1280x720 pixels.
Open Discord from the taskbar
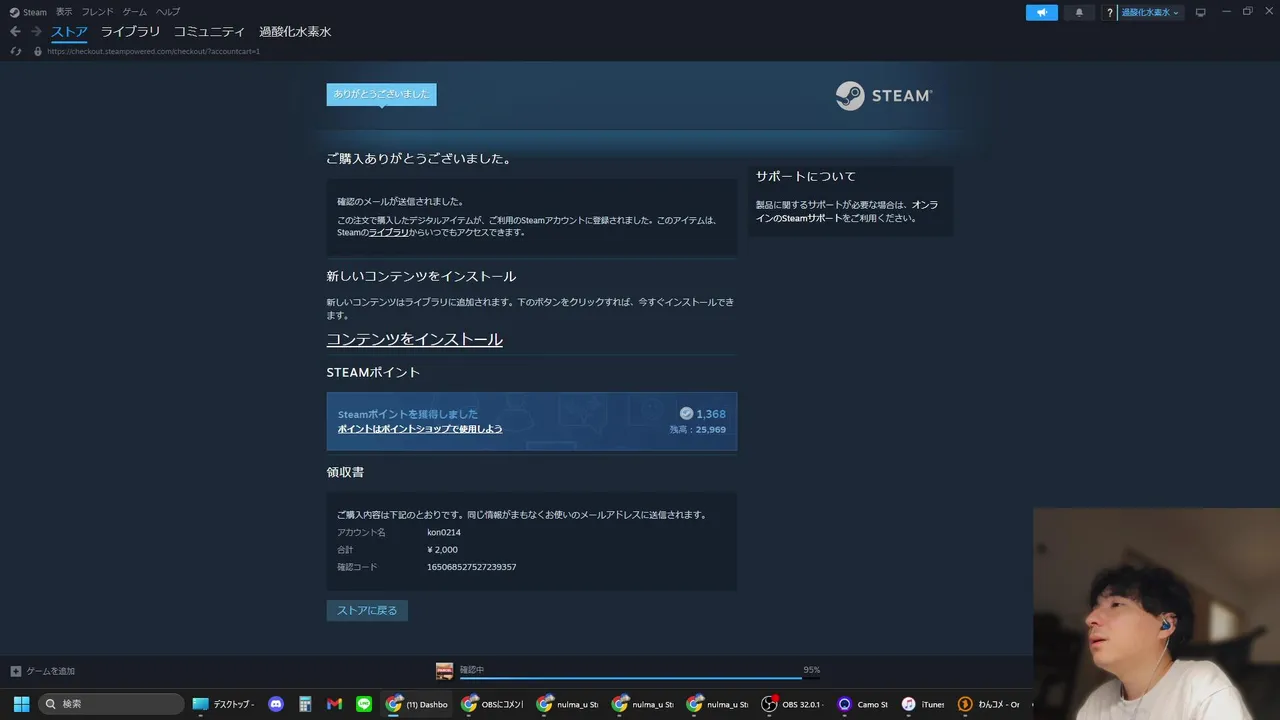276,704
